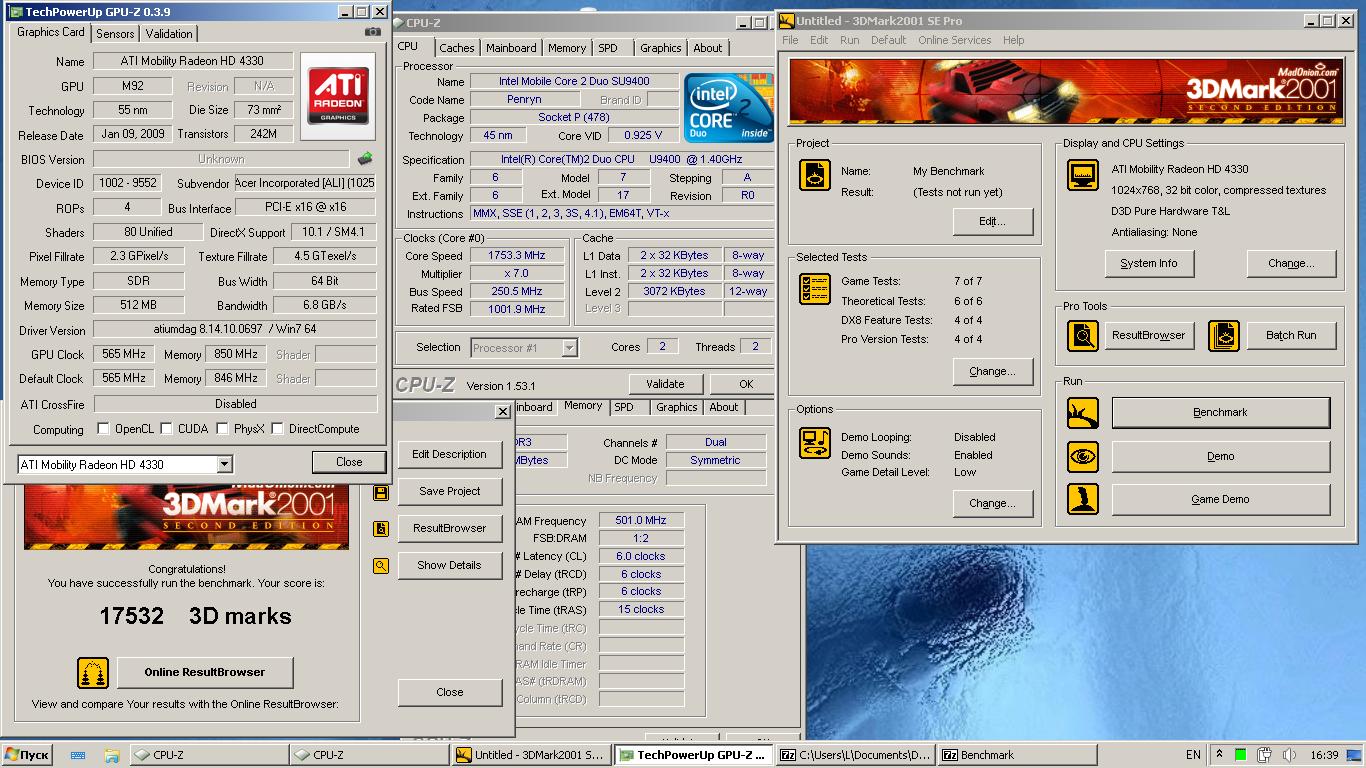Enable the CUDA checkbox
Image resolution: width=1366 pixels, height=768 pixels.
tap(166, 429)
